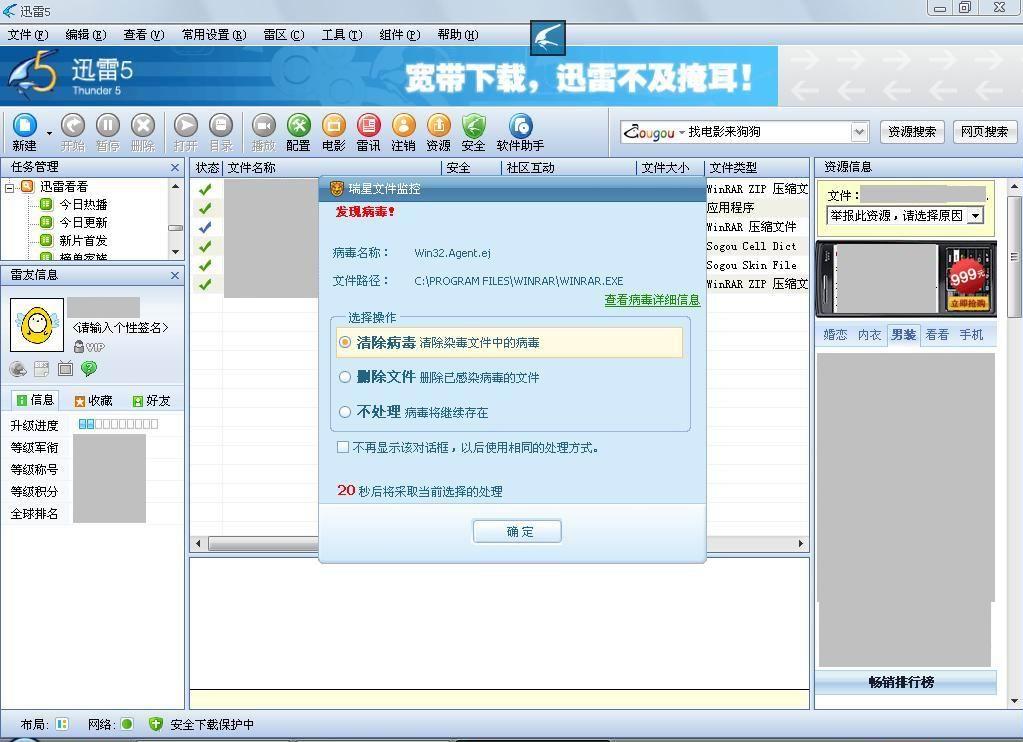This screenshot has height=742, width=1023.
Task: Select the 删除文件 radio option
Action: 345,377
